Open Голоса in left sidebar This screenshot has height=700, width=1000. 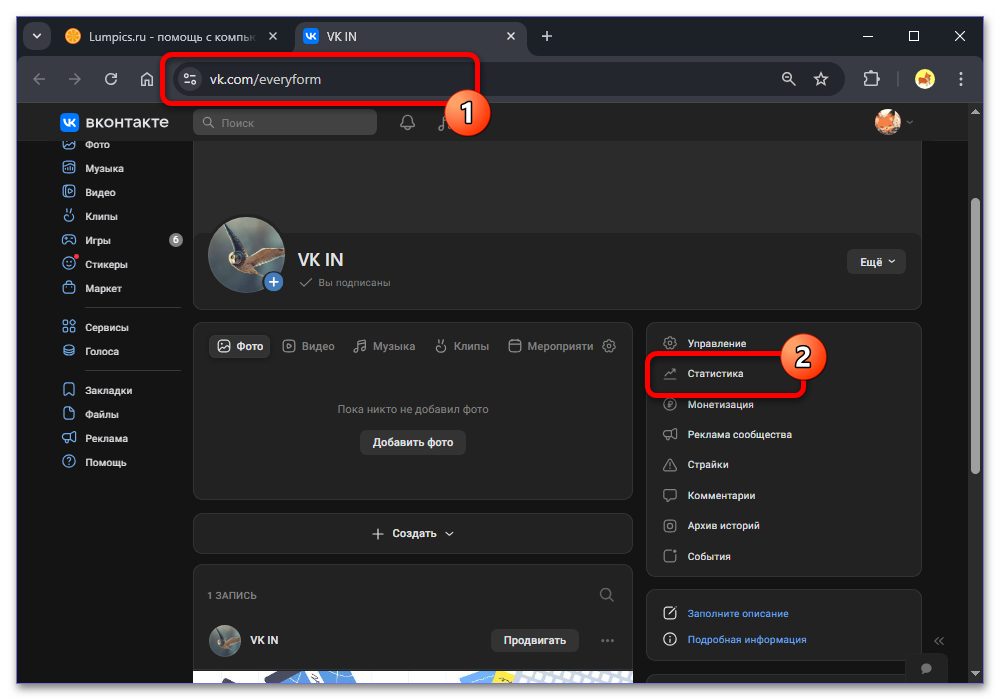[x=91, y=351]
